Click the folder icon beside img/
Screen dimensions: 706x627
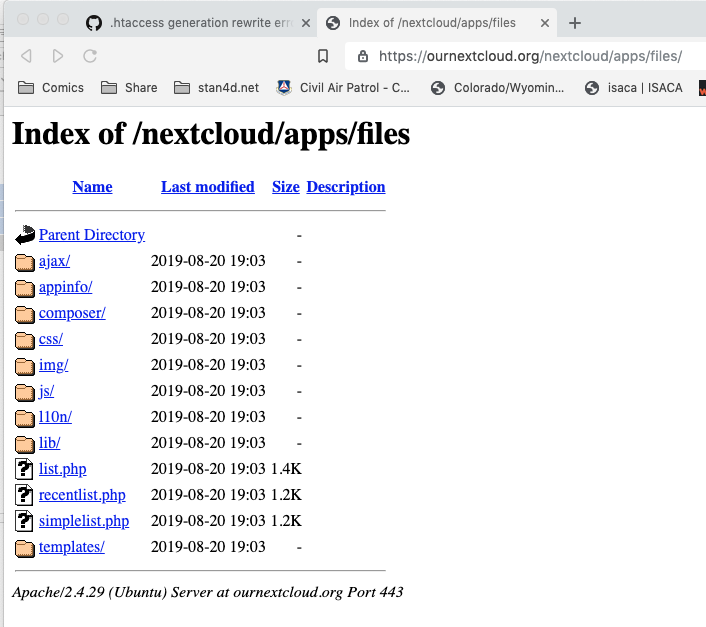(25, 367)
